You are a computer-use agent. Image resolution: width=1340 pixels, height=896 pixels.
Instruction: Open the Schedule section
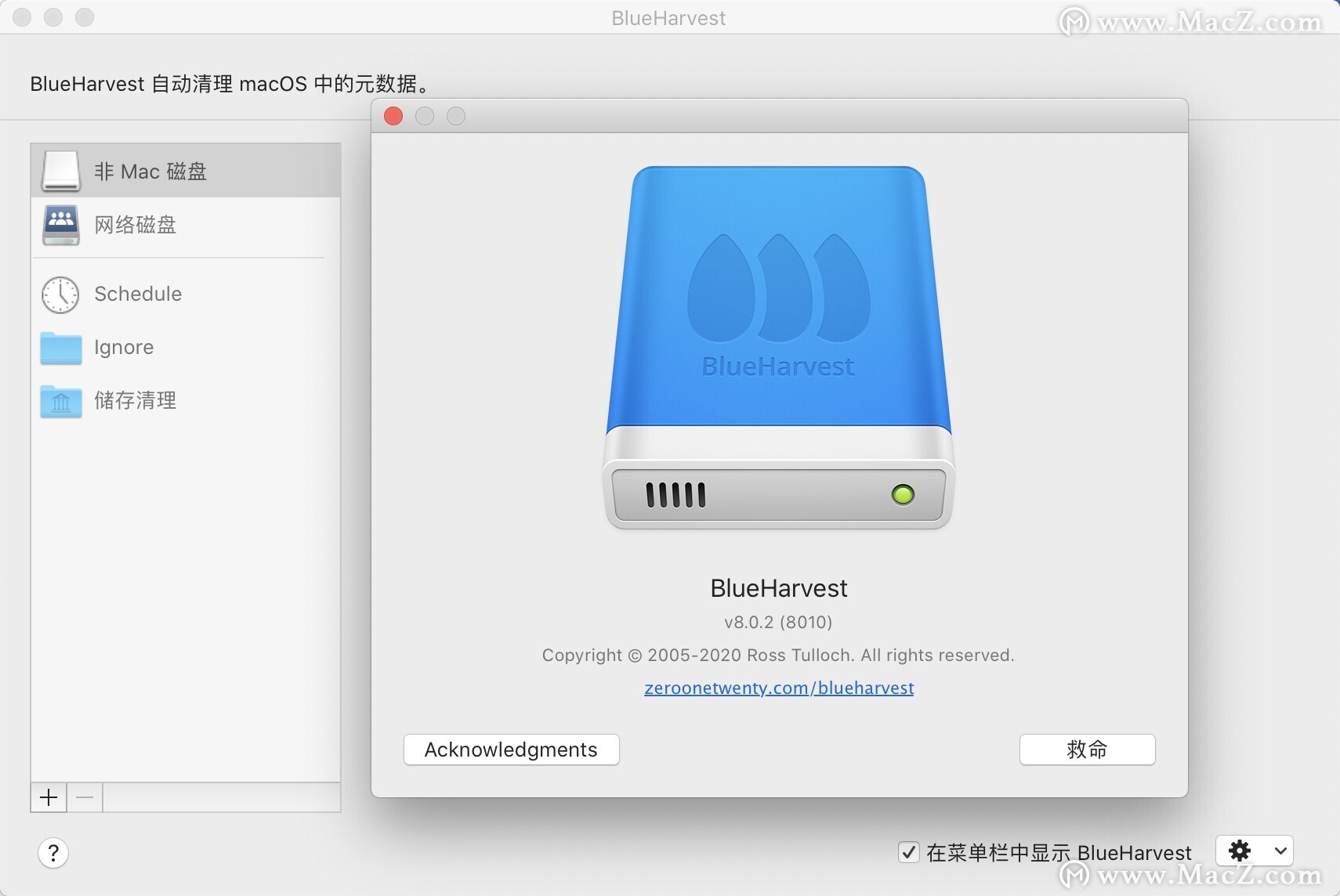coord(186,294)
